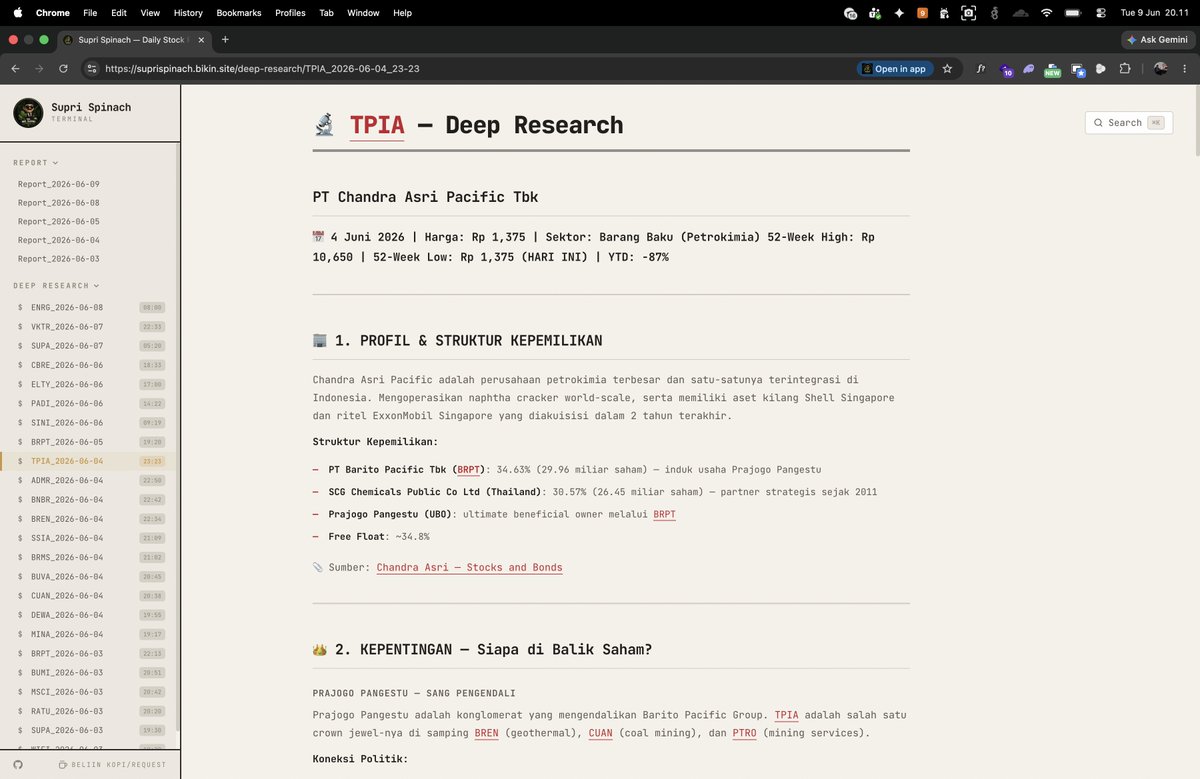1200x779 pixels.
Task: Click the extension icon labeled NEW
Action: (1052, 69)
